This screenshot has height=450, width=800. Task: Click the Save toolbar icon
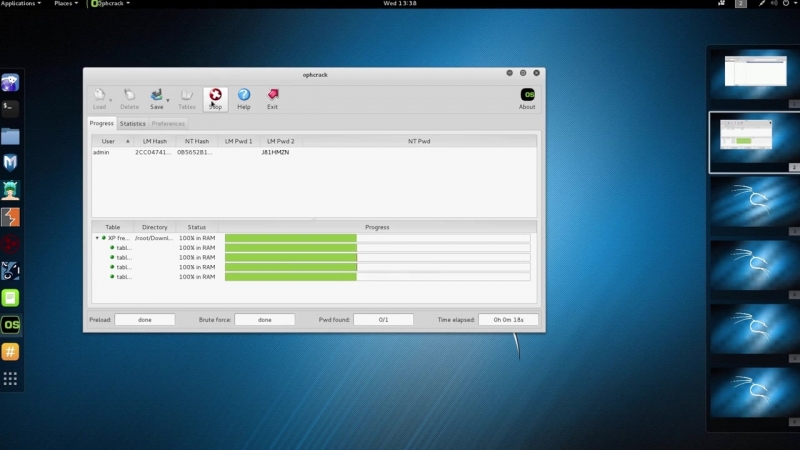pos(157,99)
